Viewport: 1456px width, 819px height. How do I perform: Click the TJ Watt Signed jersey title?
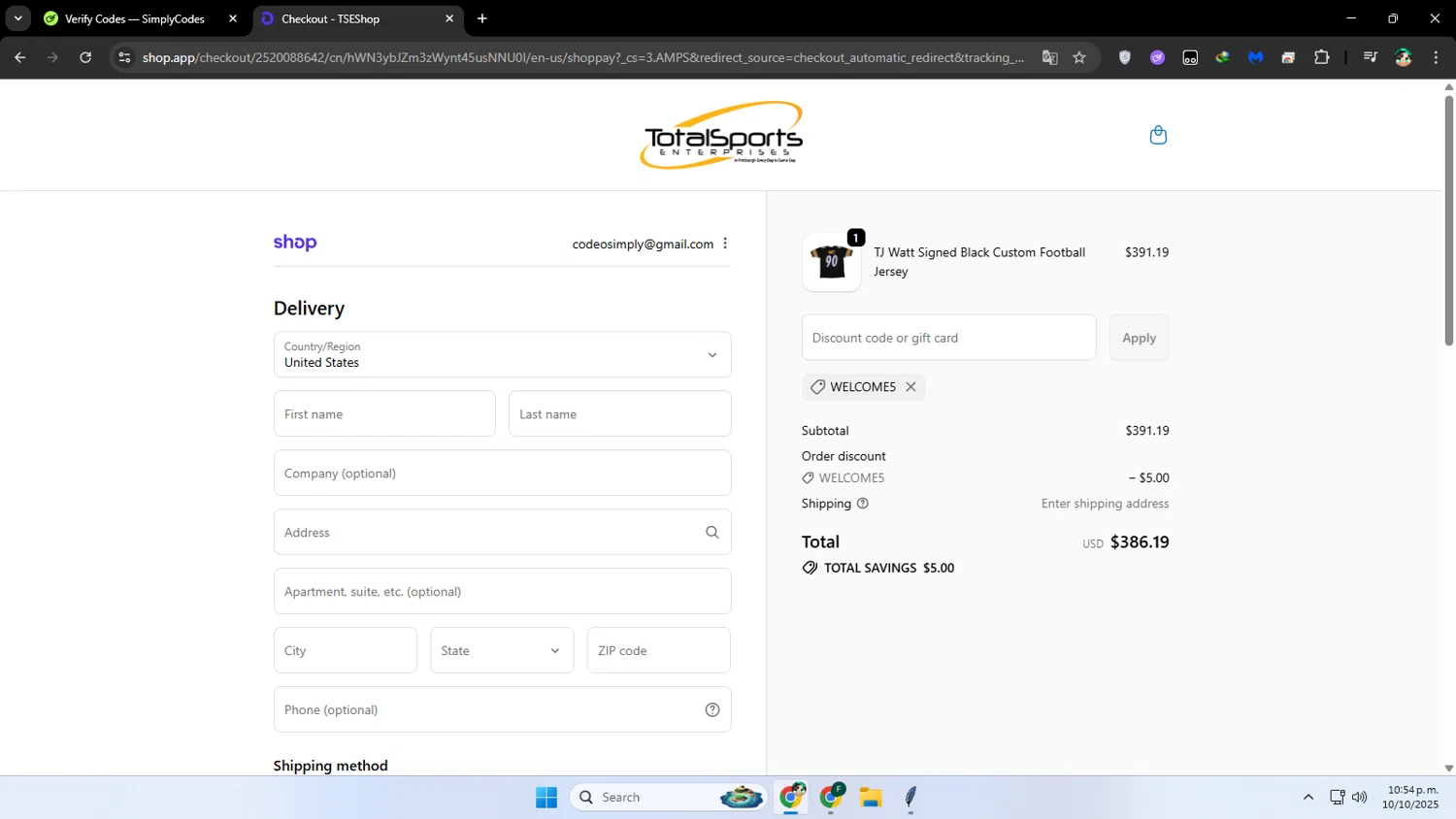click(979, 262)
